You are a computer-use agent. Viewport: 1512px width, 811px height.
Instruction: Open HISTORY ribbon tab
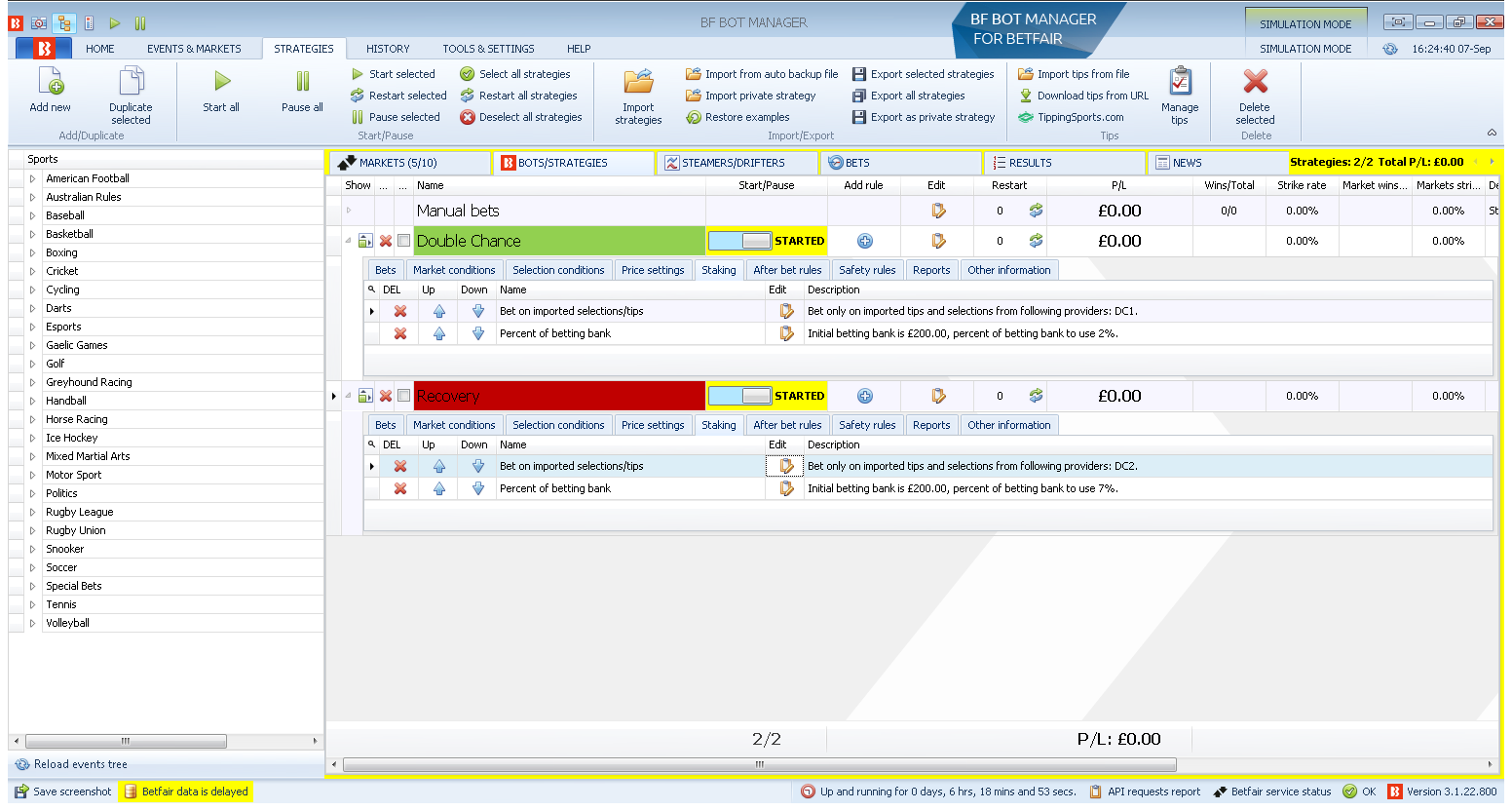point(388,49)
